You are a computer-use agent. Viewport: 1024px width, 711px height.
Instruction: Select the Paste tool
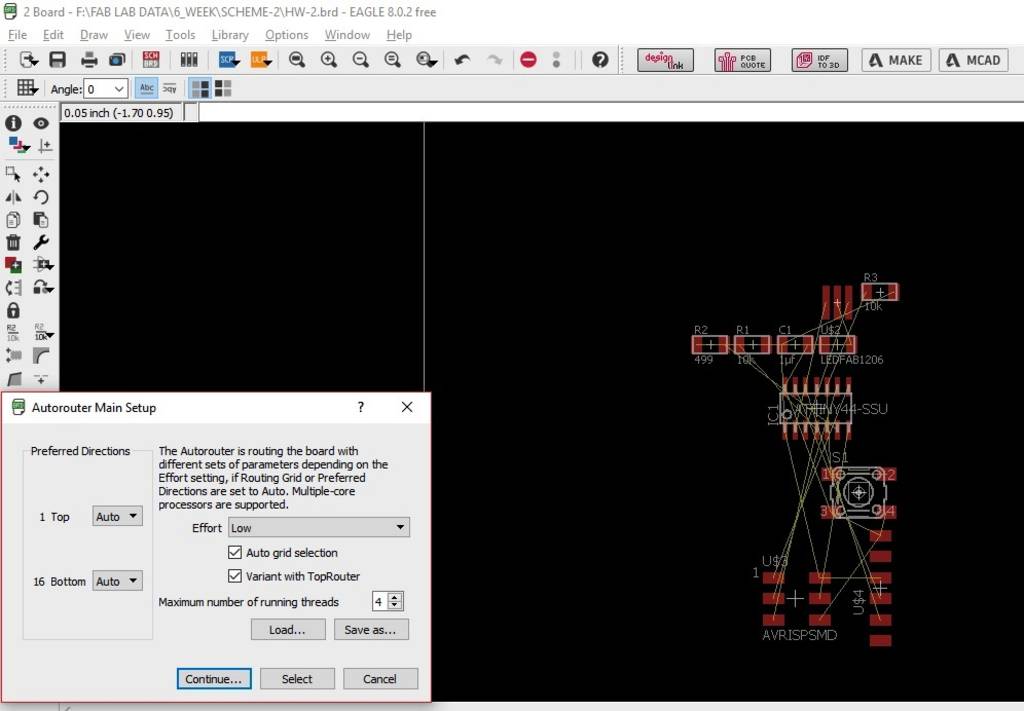coord(41,220)
